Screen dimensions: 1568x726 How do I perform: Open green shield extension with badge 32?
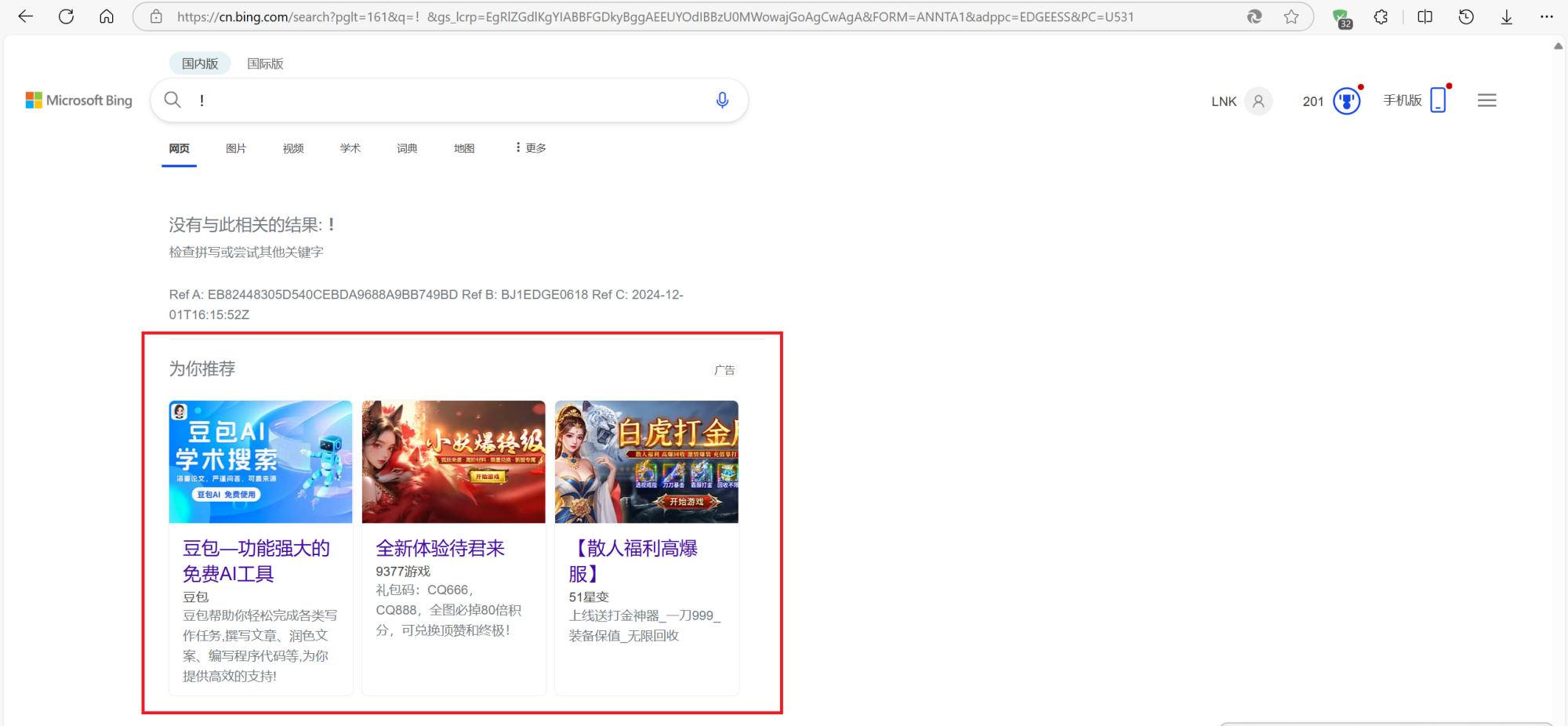pyautogui.click(x=1341, y=17)
